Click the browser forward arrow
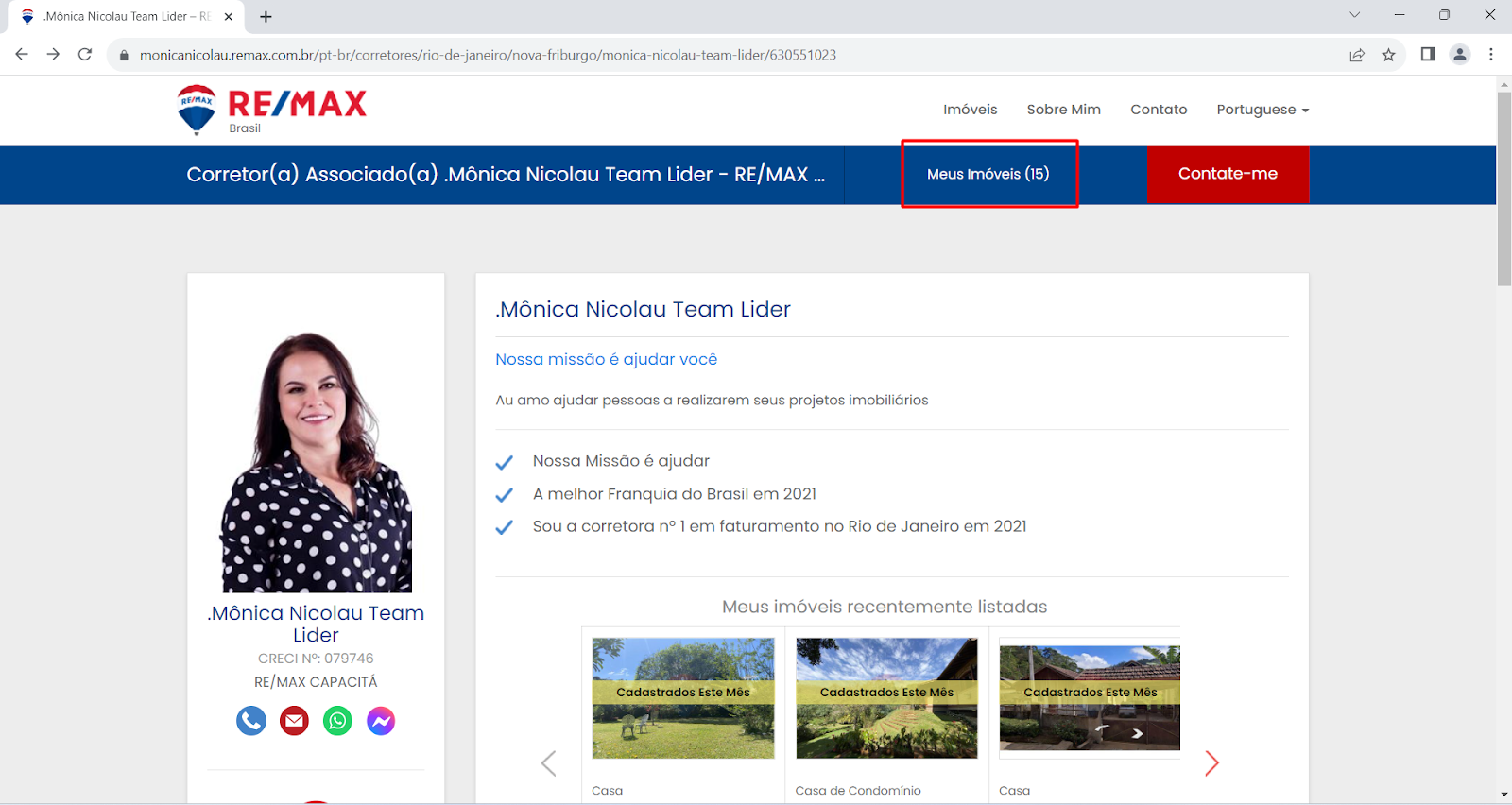Image resolution: width=1512 pixels, height=805 pixels. pyautogui.click(x=53, y=55)
